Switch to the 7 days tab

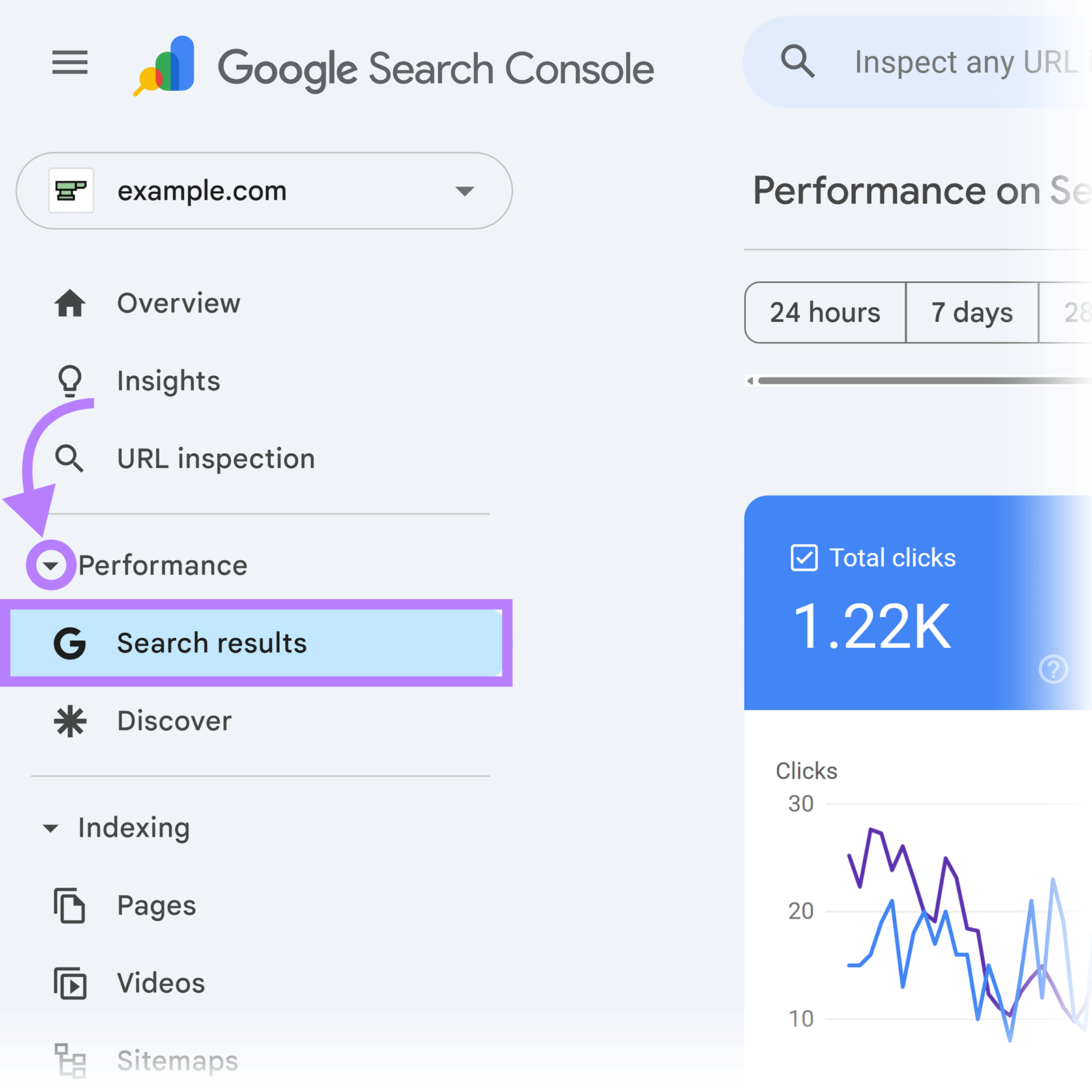(972, 313)
